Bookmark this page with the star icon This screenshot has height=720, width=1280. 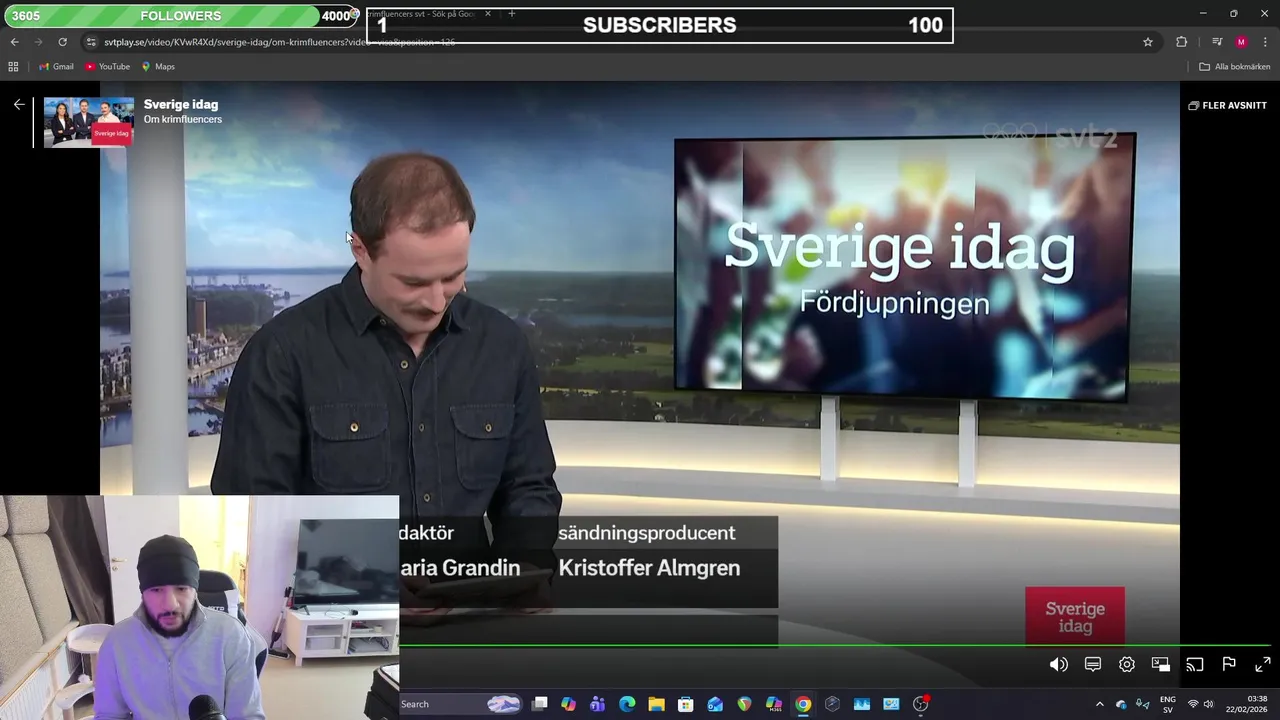pyautogui.click(x=1148, y=42)
